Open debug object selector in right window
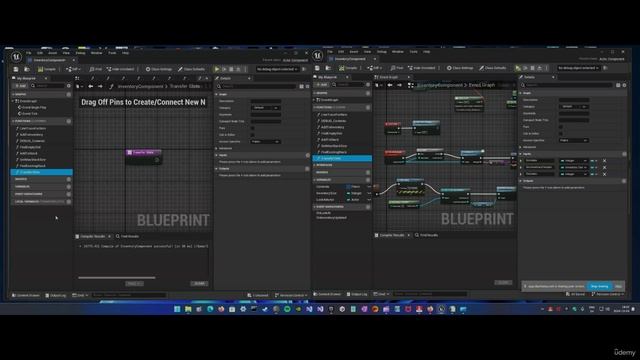The height and width of the screenshot is (360, 640). [579, 68]
